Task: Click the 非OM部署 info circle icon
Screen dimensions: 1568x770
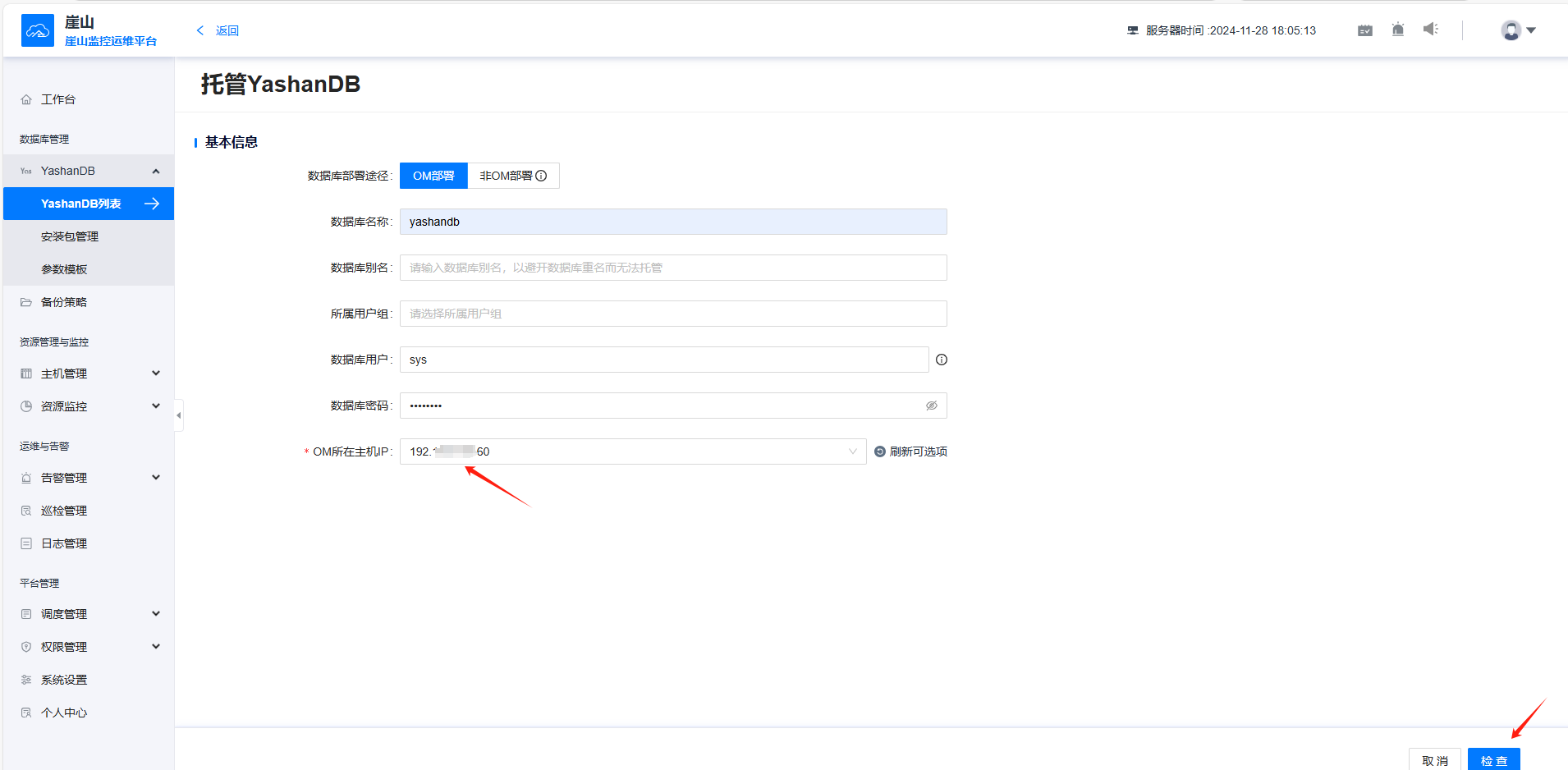Action: click(x=541, y=176)
